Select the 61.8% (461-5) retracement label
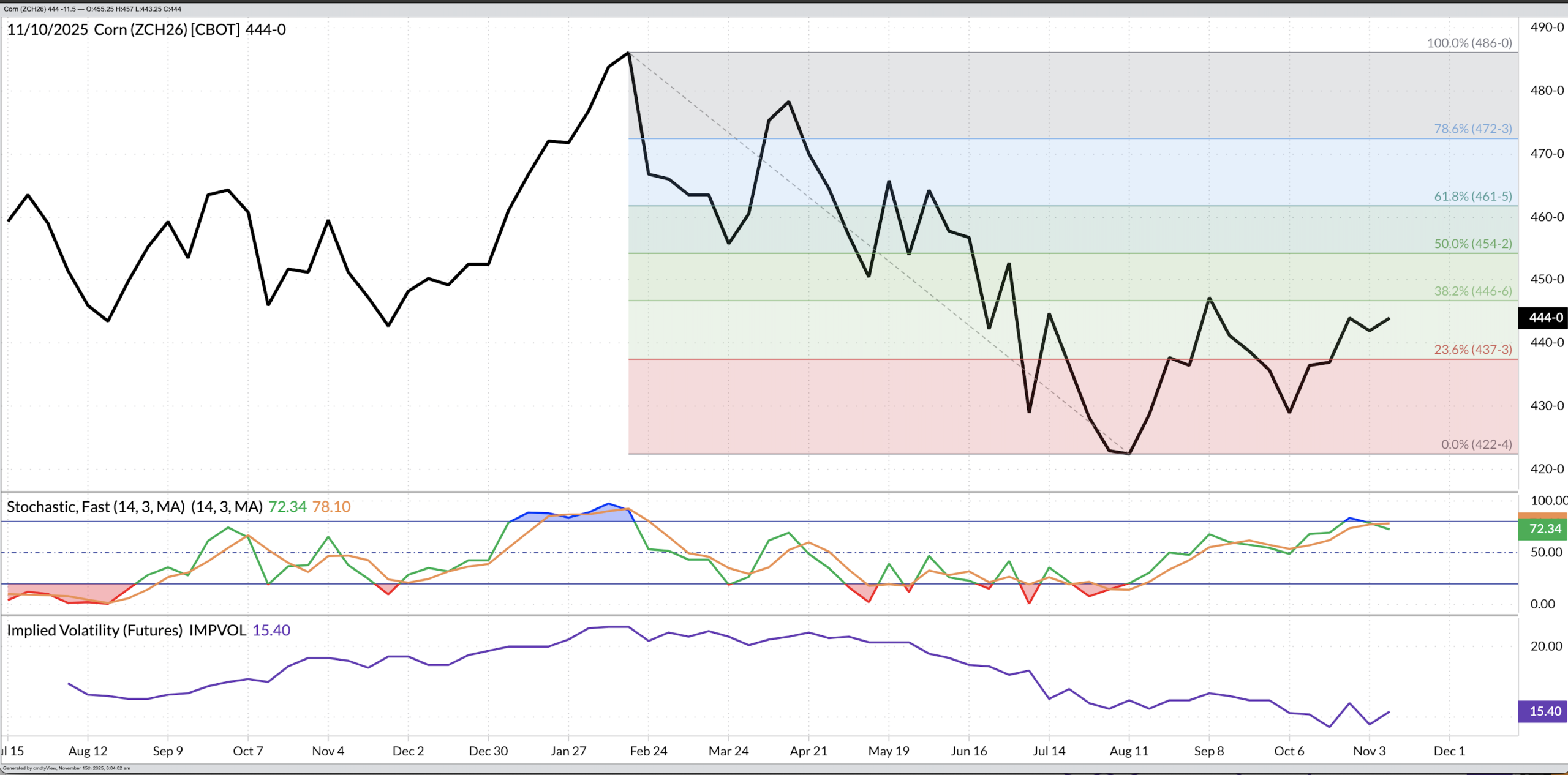Viewport: 1568px width, 775px height. pyautogui.click(x=1472, y=196)
